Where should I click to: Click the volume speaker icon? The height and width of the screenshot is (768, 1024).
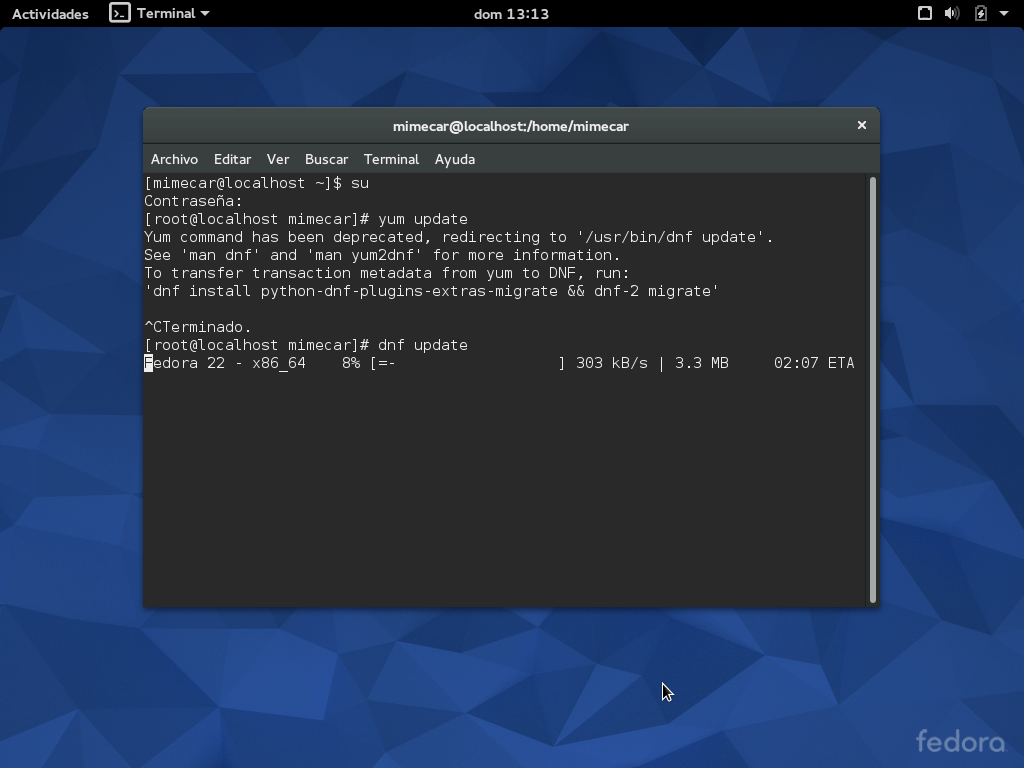(x=952, y=13)
